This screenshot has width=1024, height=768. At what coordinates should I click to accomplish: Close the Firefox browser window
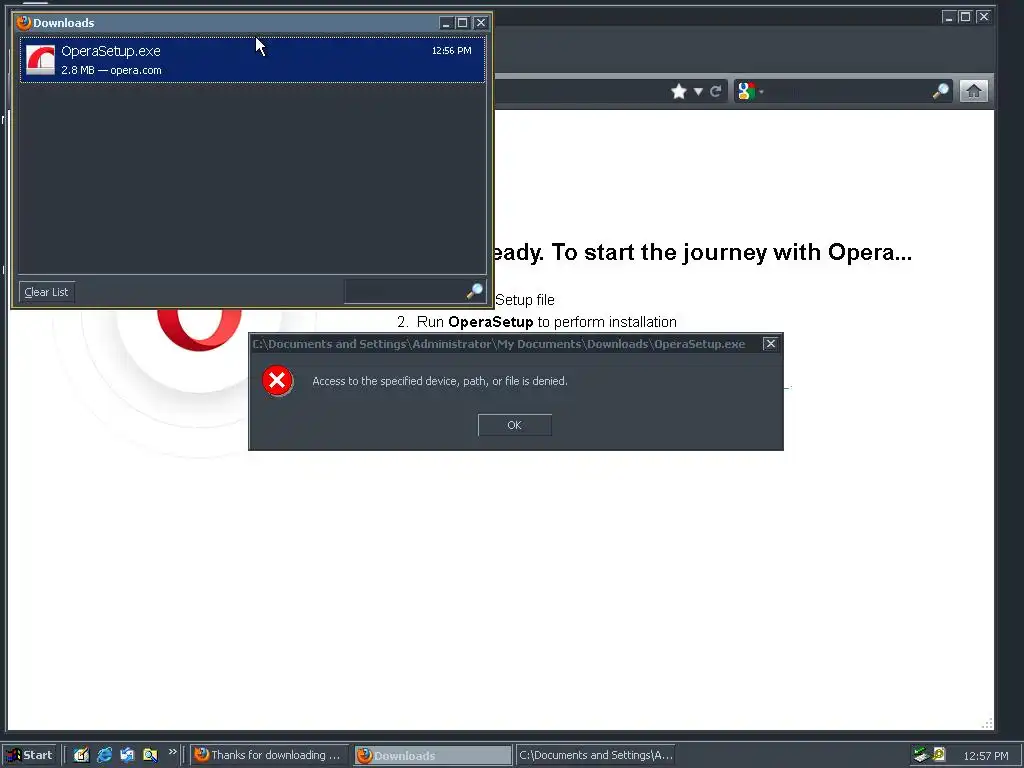pyautogui.click(x=984, y=17)
